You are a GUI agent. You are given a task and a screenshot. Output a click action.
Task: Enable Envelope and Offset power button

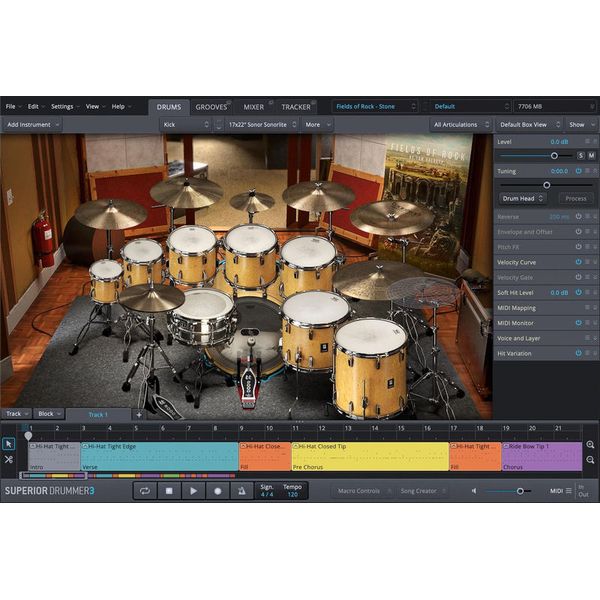pos(579,232)
